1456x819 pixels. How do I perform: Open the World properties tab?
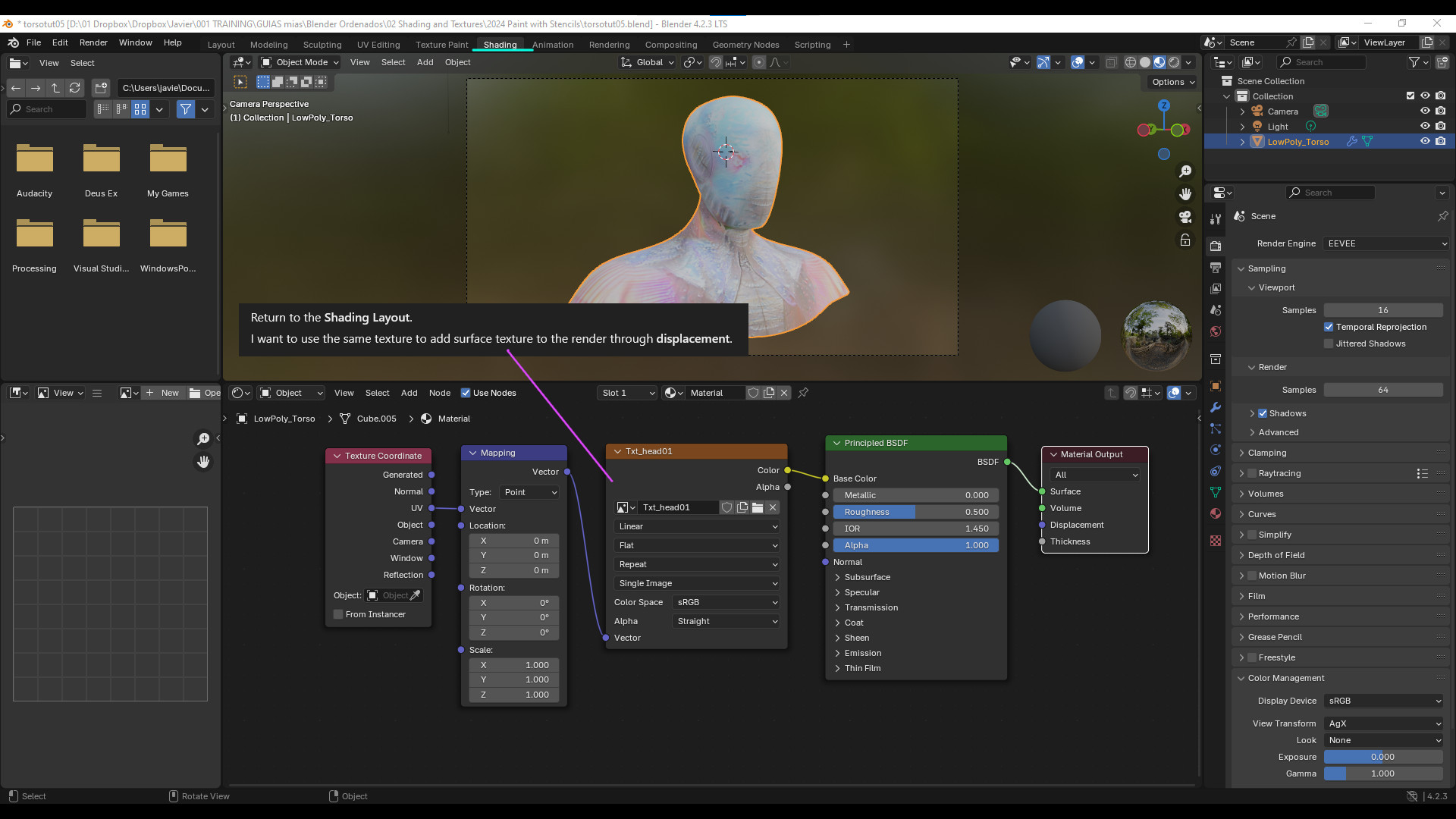pos(1216,331)
